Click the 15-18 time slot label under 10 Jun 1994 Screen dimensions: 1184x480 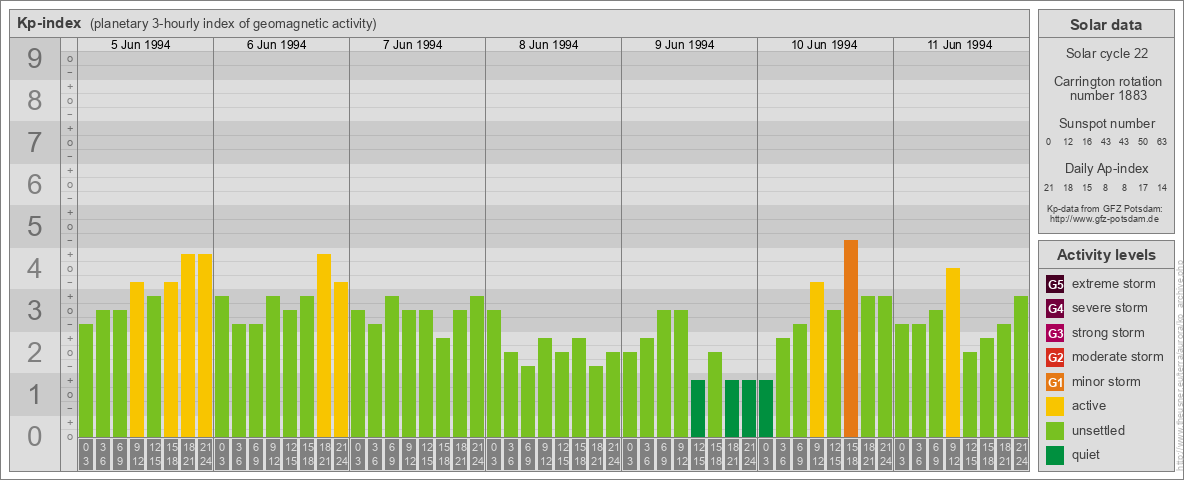coord(851,455)
